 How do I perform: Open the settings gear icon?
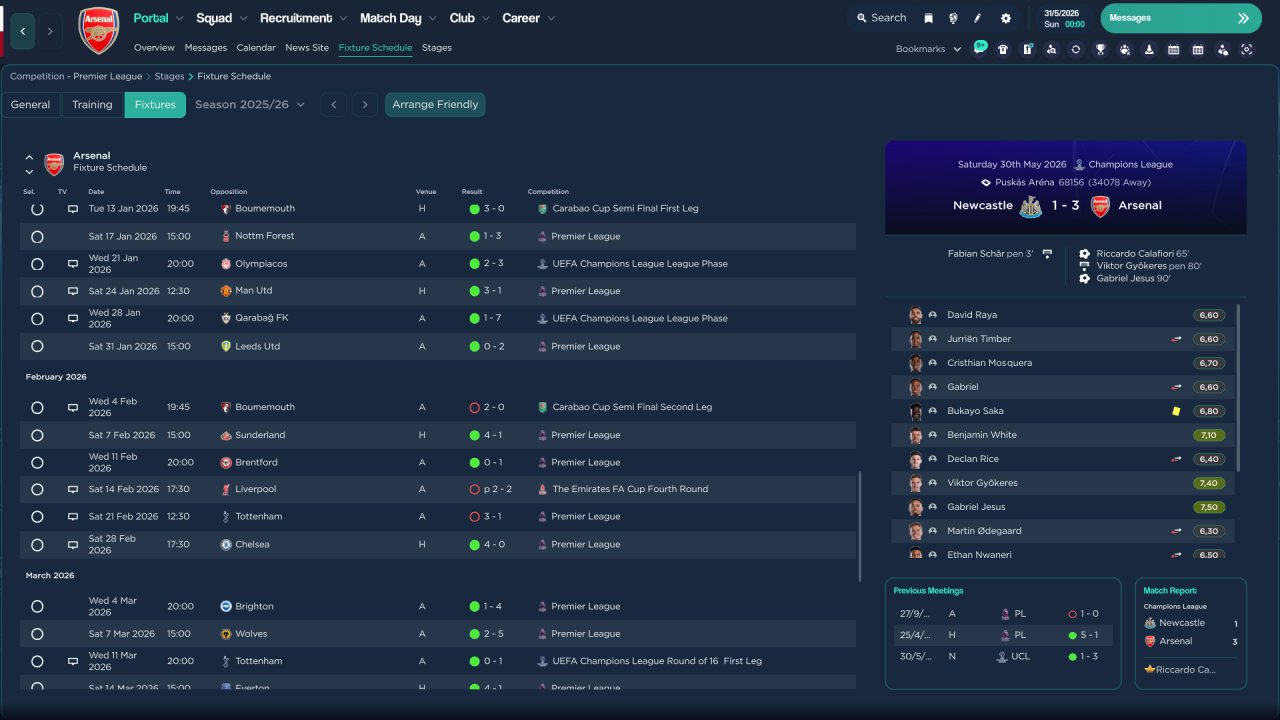point(1005,18)
